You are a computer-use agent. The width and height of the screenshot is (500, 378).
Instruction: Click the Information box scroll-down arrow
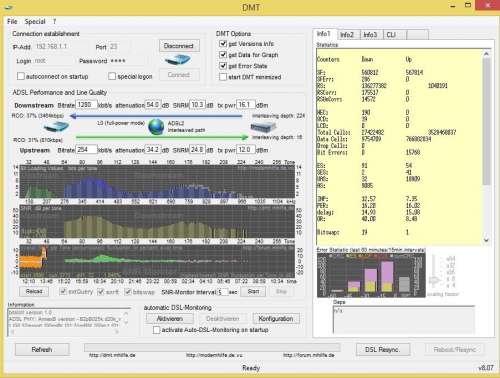pyautogui.click(x=126, y=322)
